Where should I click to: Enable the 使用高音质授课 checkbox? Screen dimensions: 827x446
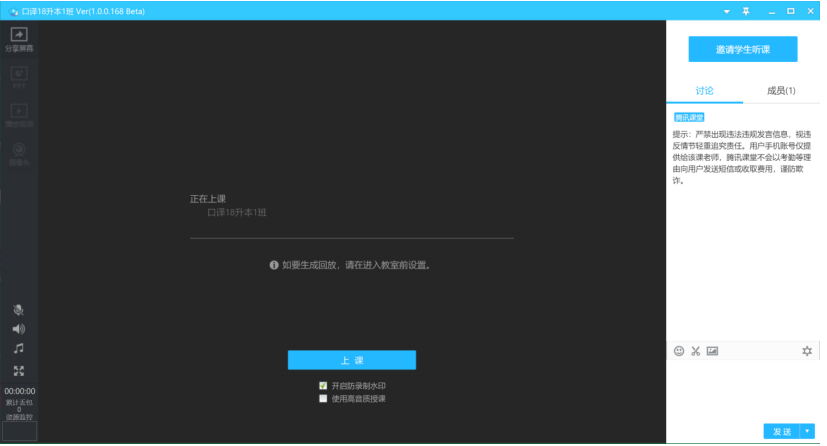point(323,398)
